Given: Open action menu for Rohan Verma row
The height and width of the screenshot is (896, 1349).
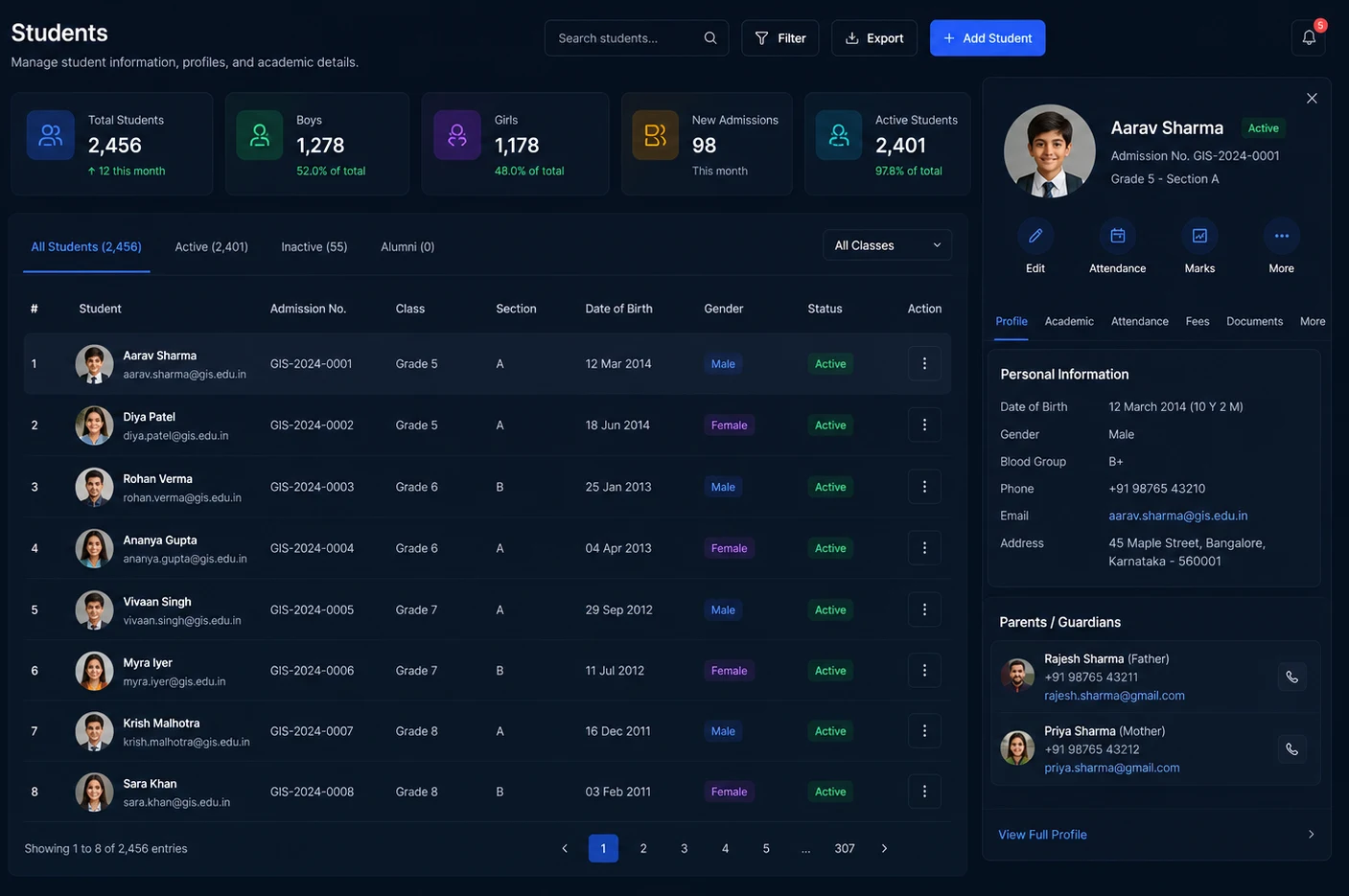Looking at the screenshot, I should click(924, 487).
